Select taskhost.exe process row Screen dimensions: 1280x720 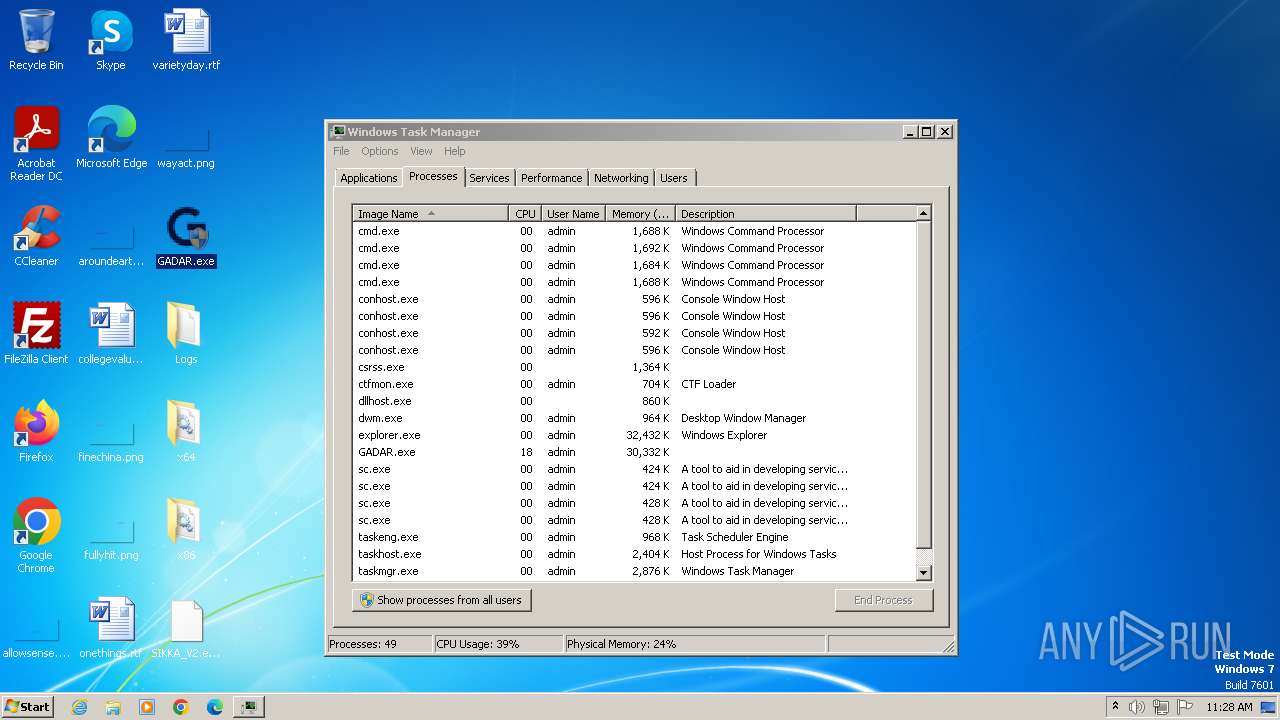(634, 554)
